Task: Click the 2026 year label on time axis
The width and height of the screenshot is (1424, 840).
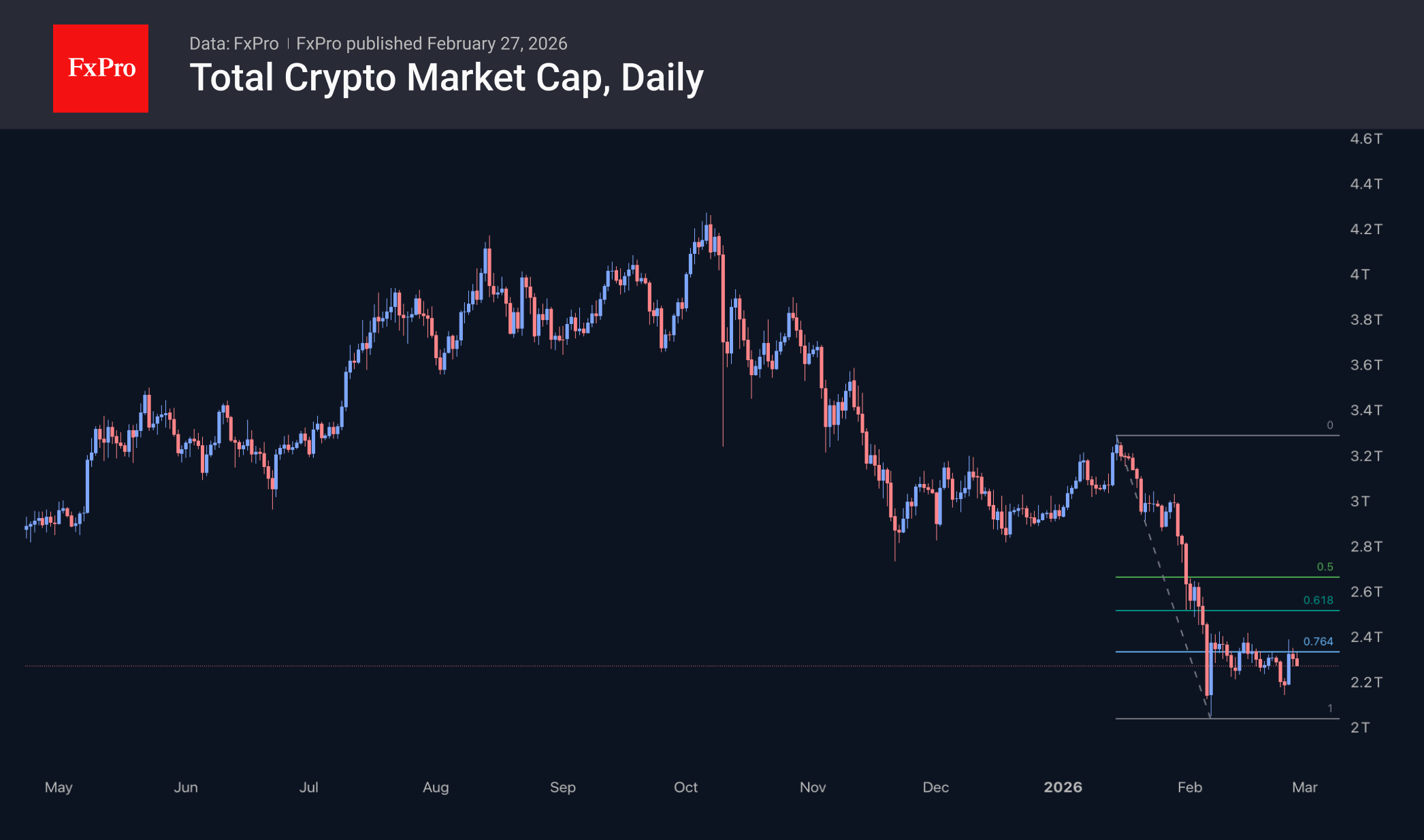Action: [1063, 788]
